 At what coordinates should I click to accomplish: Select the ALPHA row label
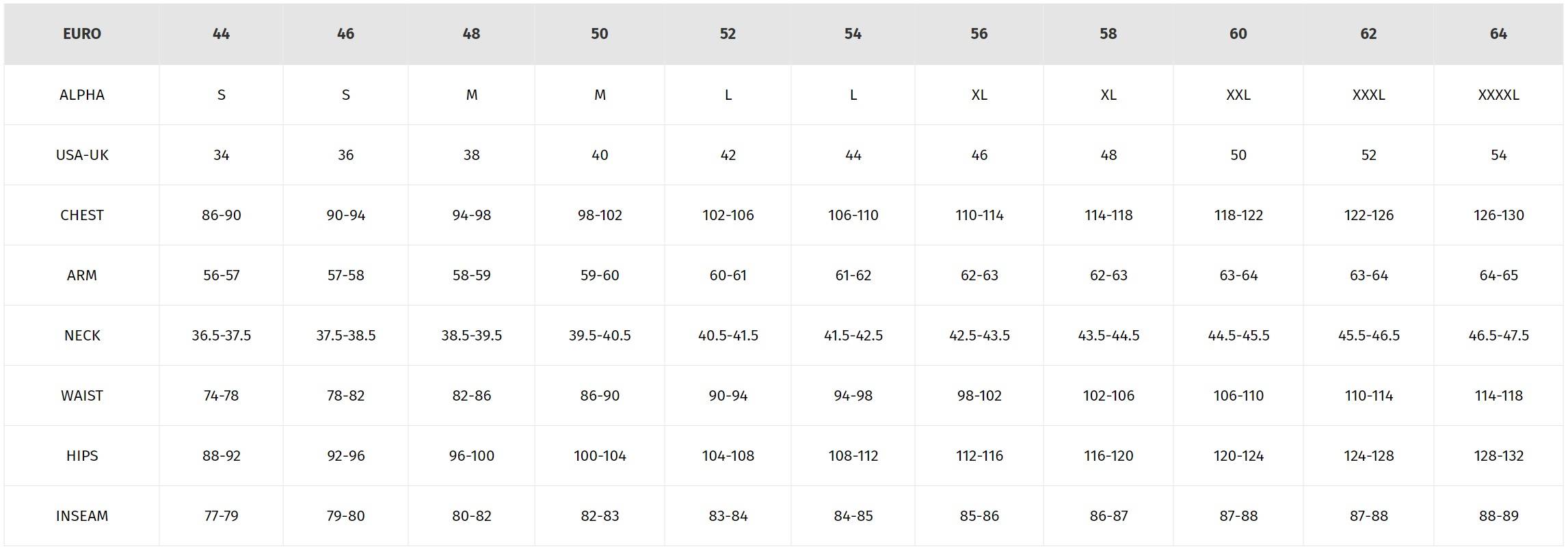[x=81, y=95]
